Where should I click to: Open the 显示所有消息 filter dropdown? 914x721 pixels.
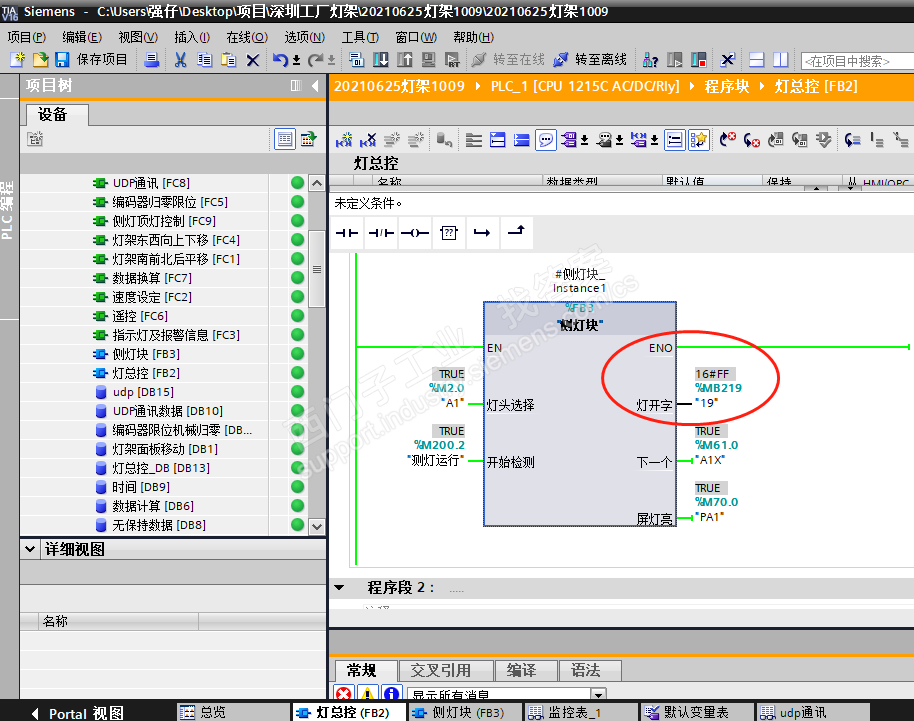coord(598,695)
